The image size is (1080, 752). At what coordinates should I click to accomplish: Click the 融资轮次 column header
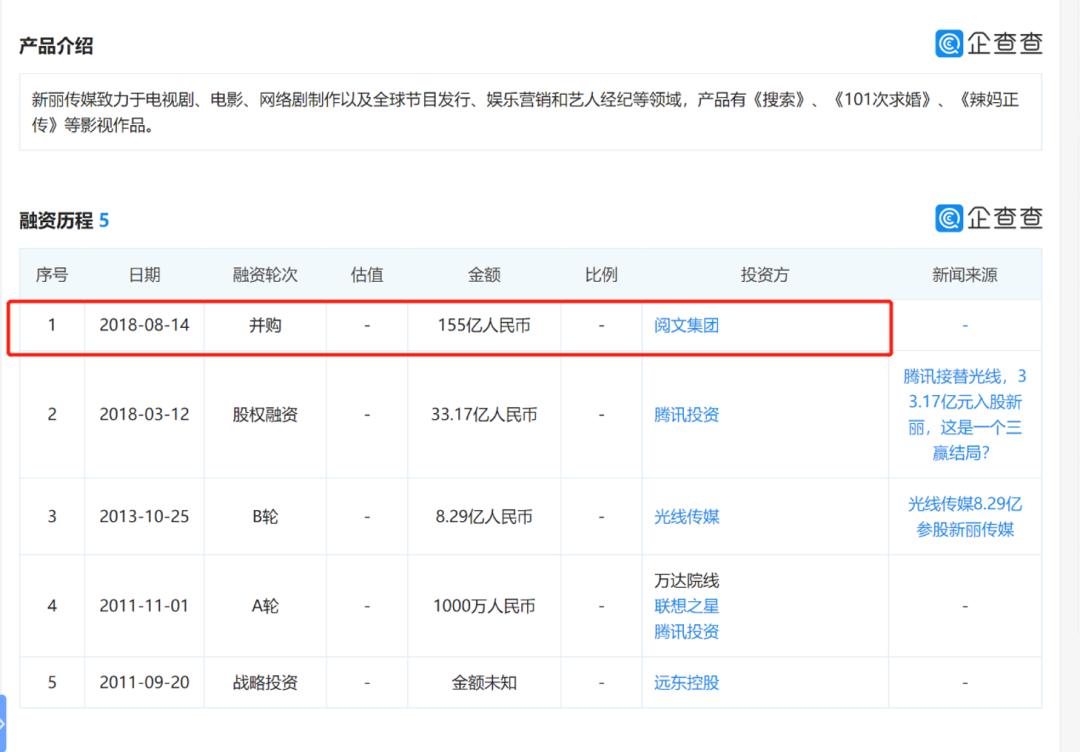click(265, 275)
